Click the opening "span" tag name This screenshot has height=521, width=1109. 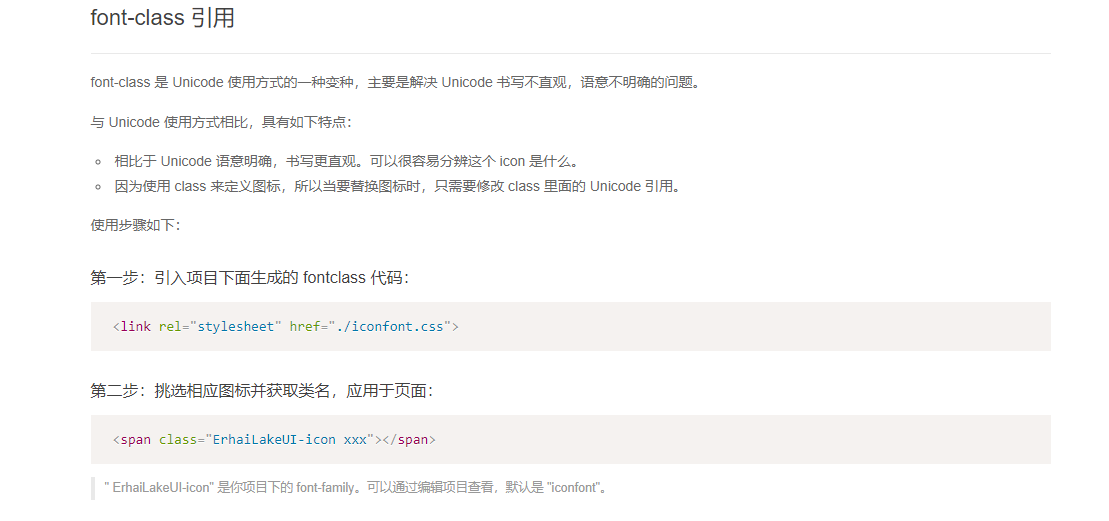tap(135, 439)
